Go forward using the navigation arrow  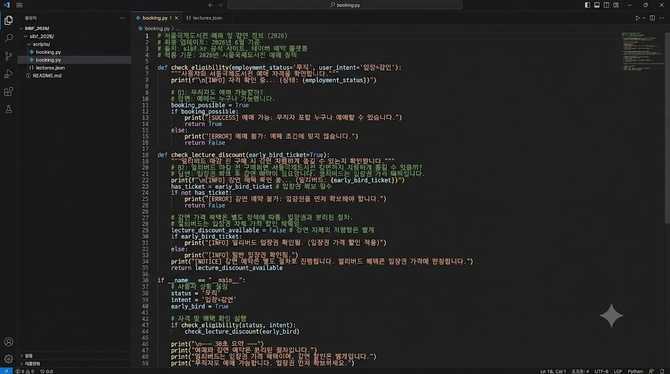[220, 5]
